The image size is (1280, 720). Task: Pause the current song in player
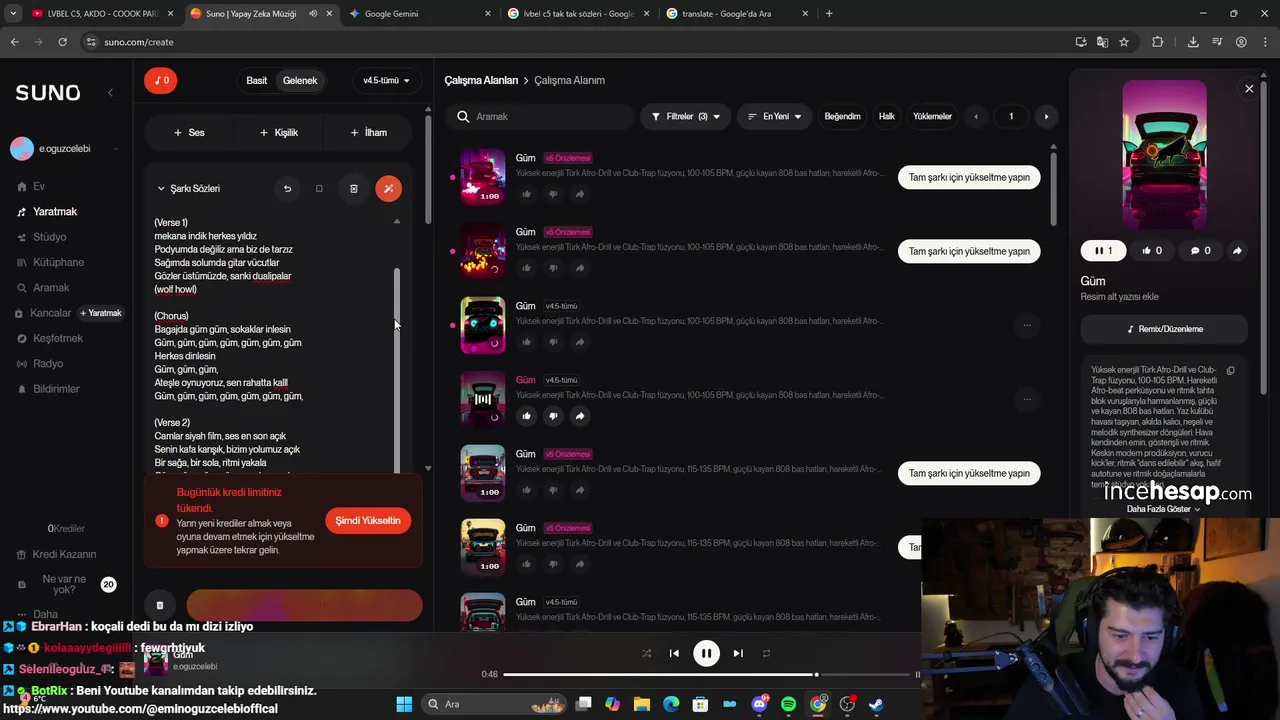706,653
